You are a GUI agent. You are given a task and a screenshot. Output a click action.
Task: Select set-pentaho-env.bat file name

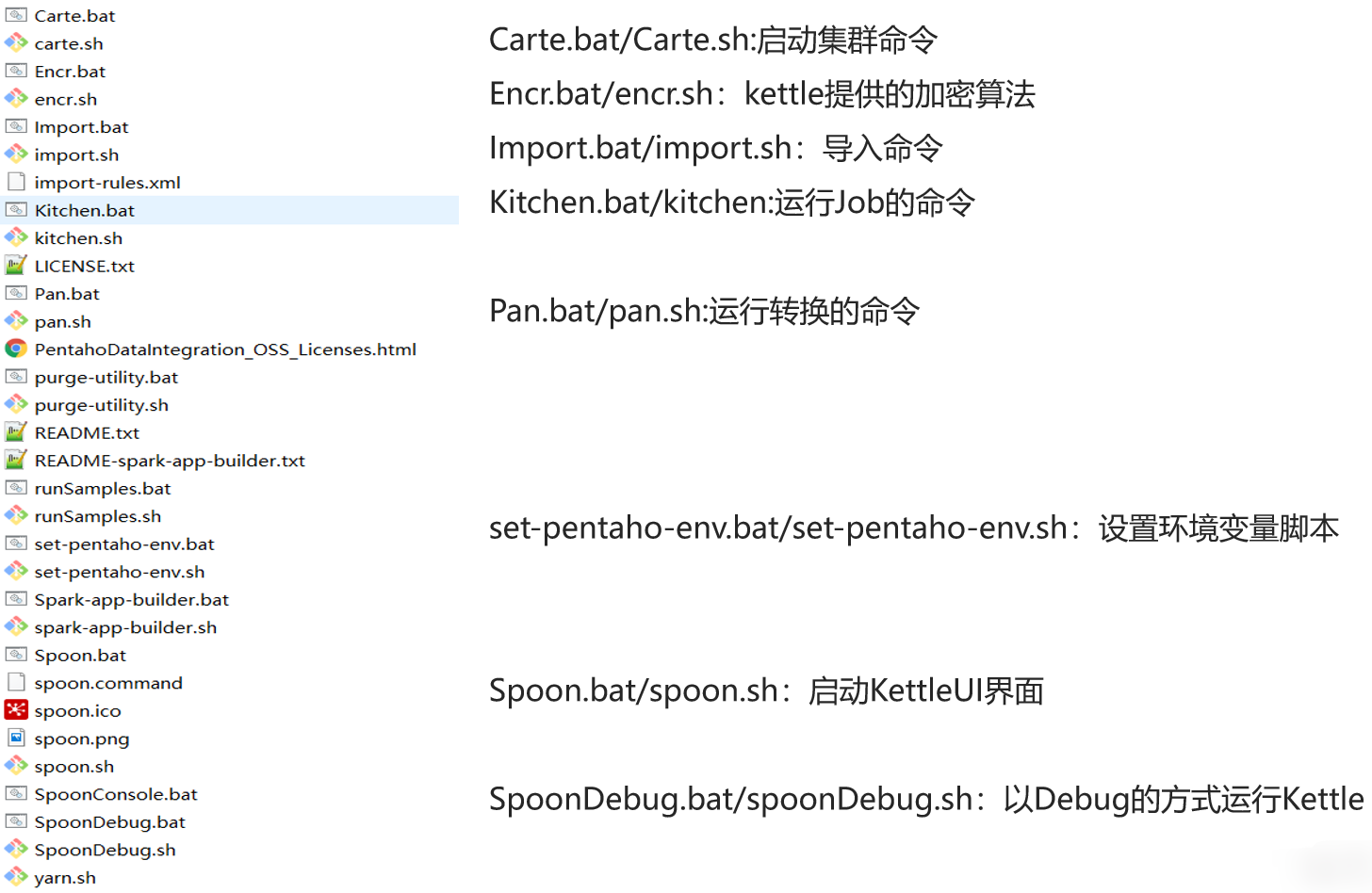124,544
